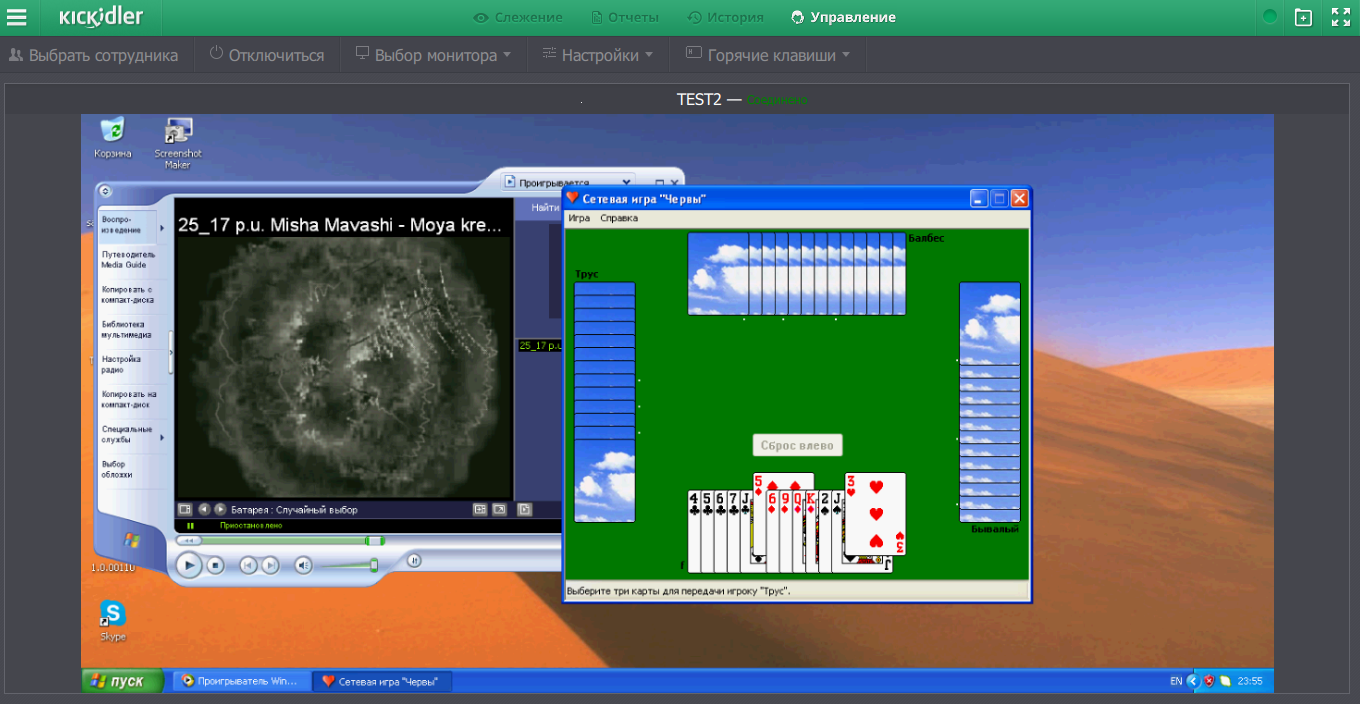Open Копировать с компакт-диска in sidebar
This screenshot has height=704, width=1360.
pos(128,295)
